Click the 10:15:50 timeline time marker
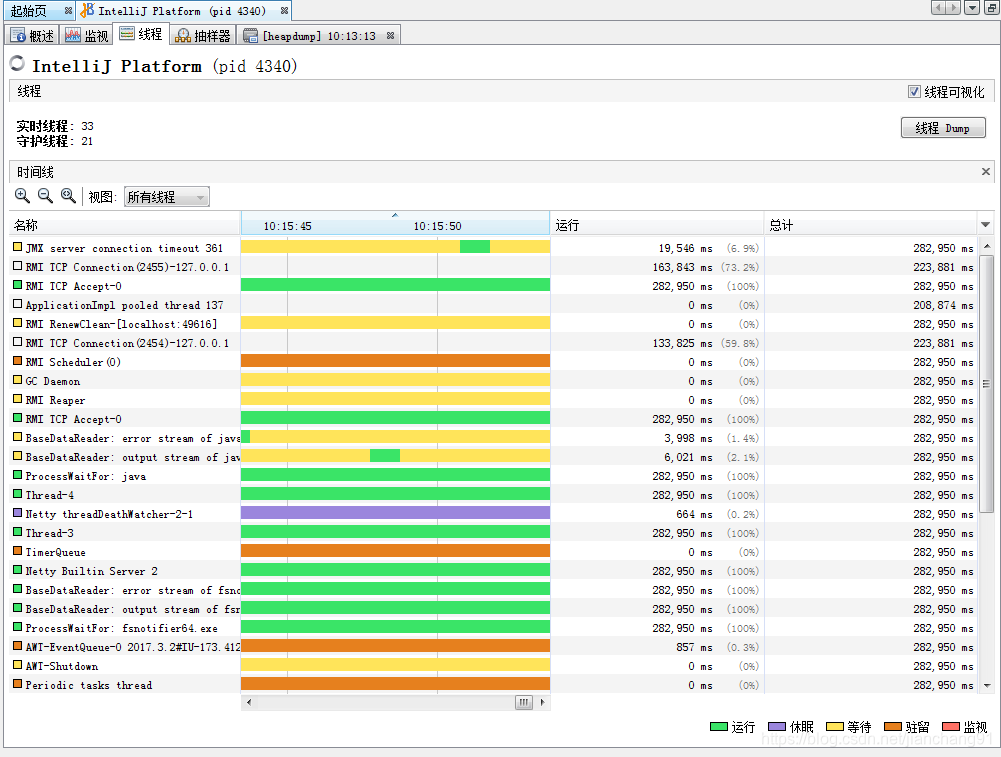Viewport: 1001px width, 757px height. (437, 226)
